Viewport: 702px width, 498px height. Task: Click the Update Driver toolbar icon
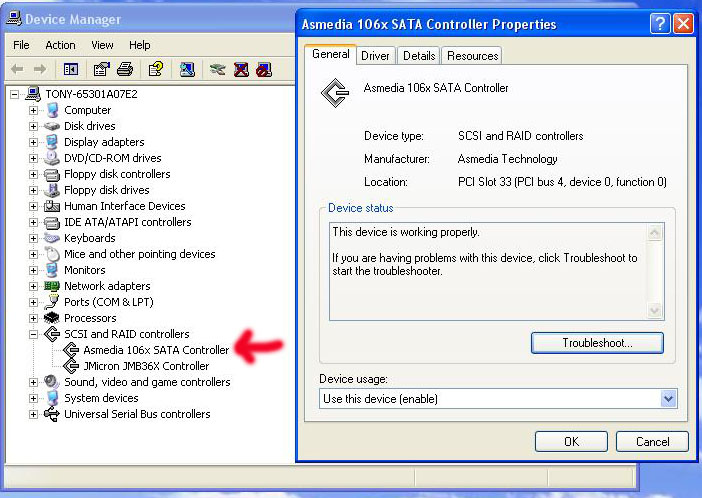217,69
